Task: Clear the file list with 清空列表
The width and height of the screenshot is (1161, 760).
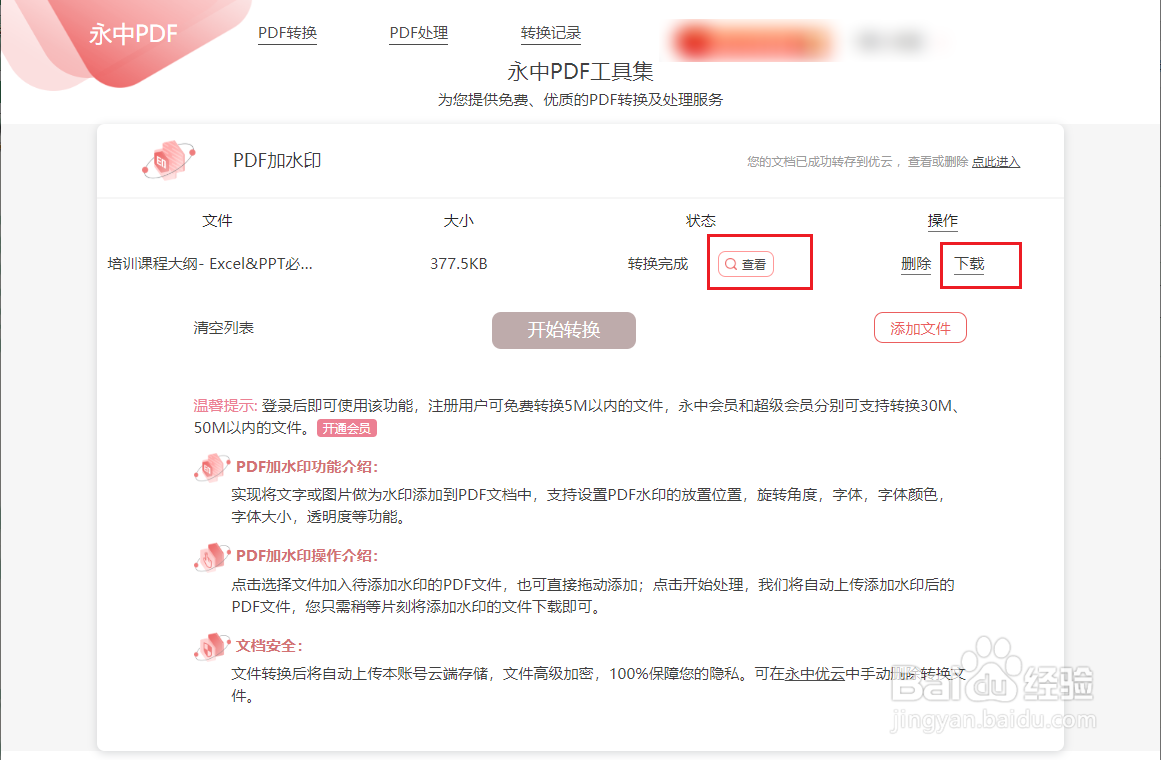Action: pyautogui.click(x=224, y=327)
